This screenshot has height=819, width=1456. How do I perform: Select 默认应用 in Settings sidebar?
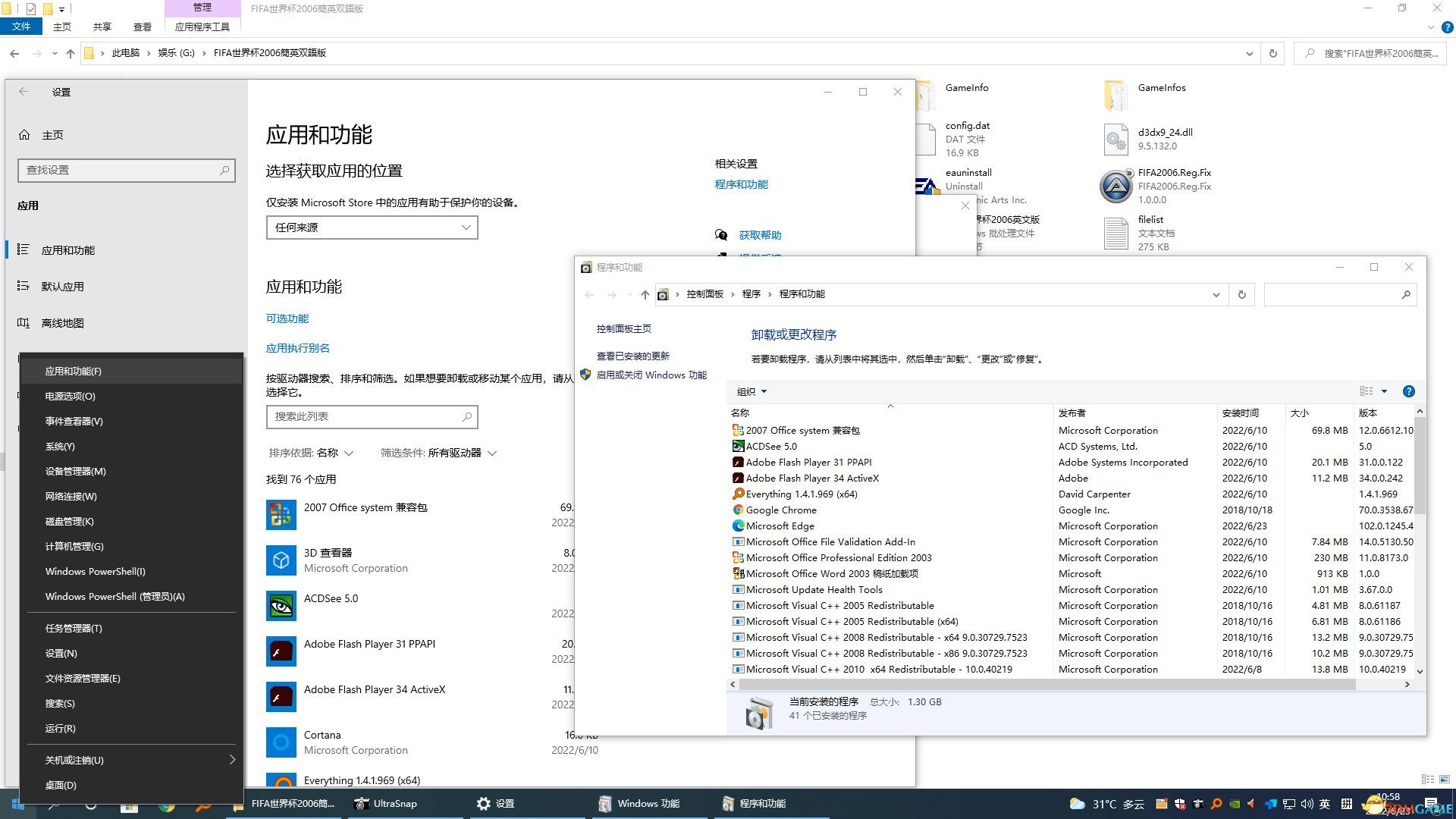click(62, 287)
